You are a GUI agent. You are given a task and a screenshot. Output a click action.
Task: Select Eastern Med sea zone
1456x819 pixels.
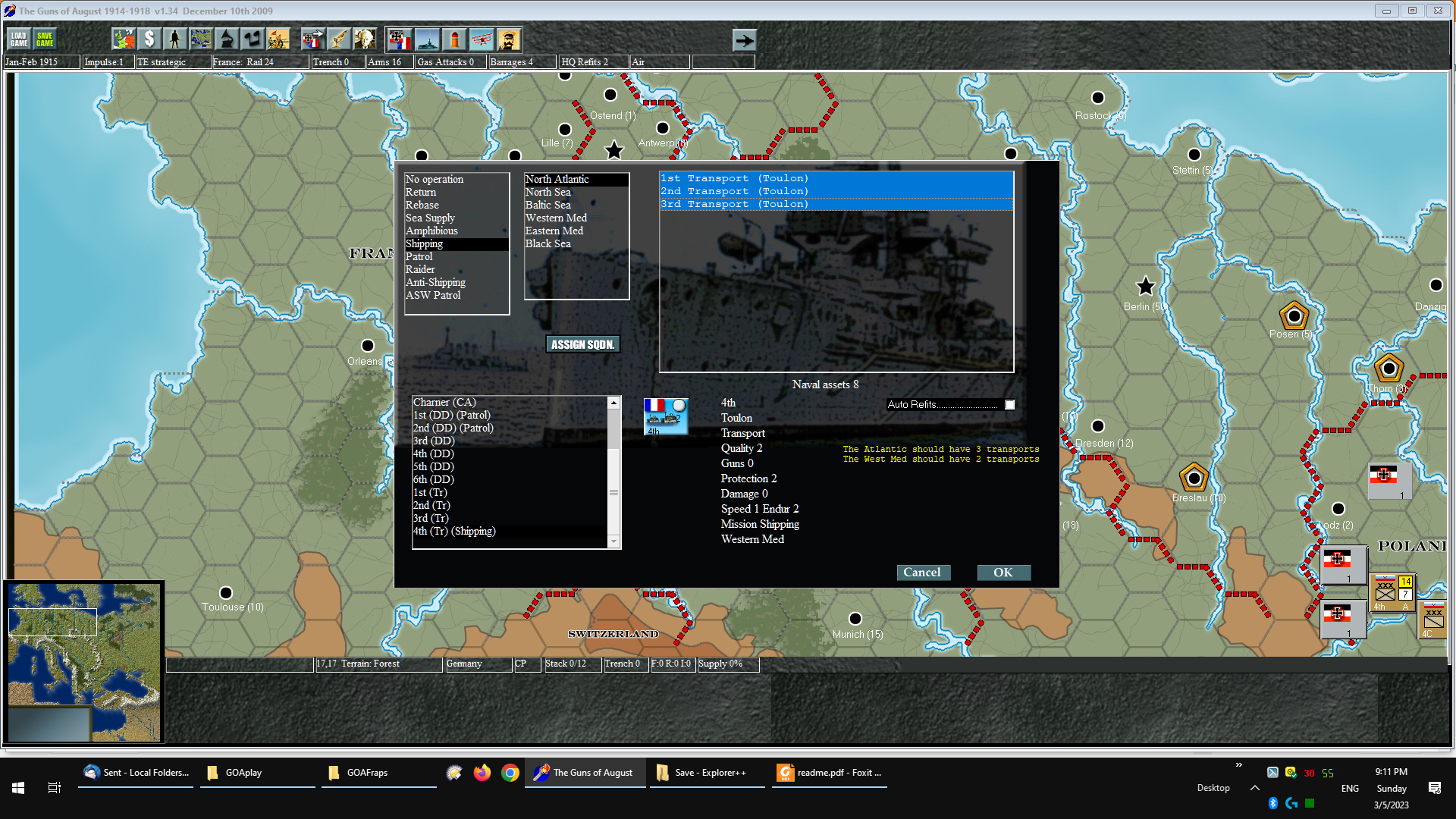pos(576,231)
